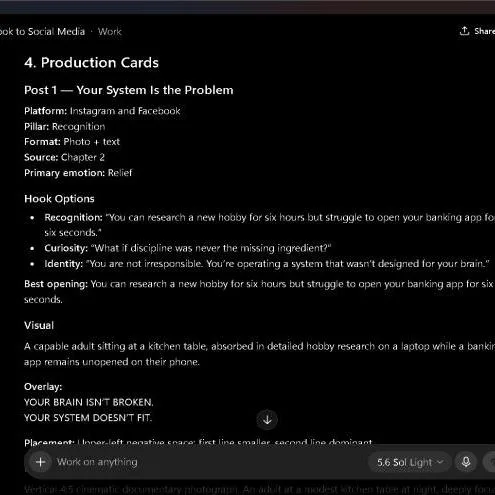Click the capable adult kitchen table description
Image resolution: width=495 pixels, height=495 pixels.
[x=259, y=354]
